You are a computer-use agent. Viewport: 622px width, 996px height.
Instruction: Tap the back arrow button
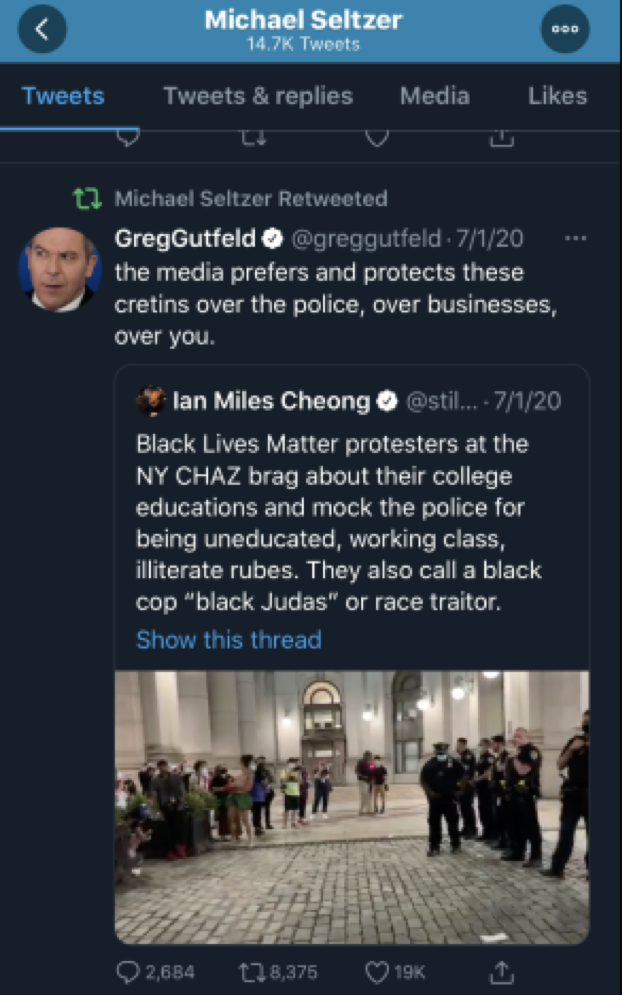(41, 30)
